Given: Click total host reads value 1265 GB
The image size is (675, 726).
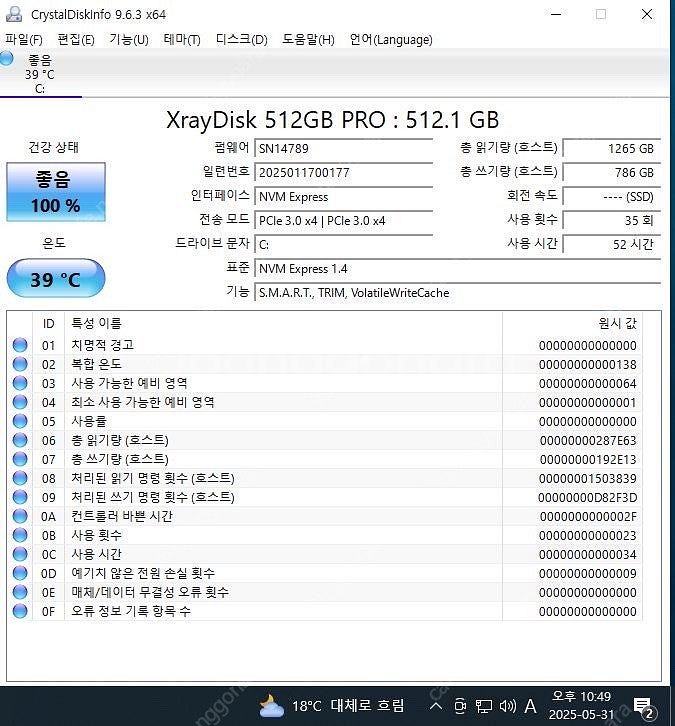Looking at the screenshot, I should pyautogui.click(x=612, y=149).
